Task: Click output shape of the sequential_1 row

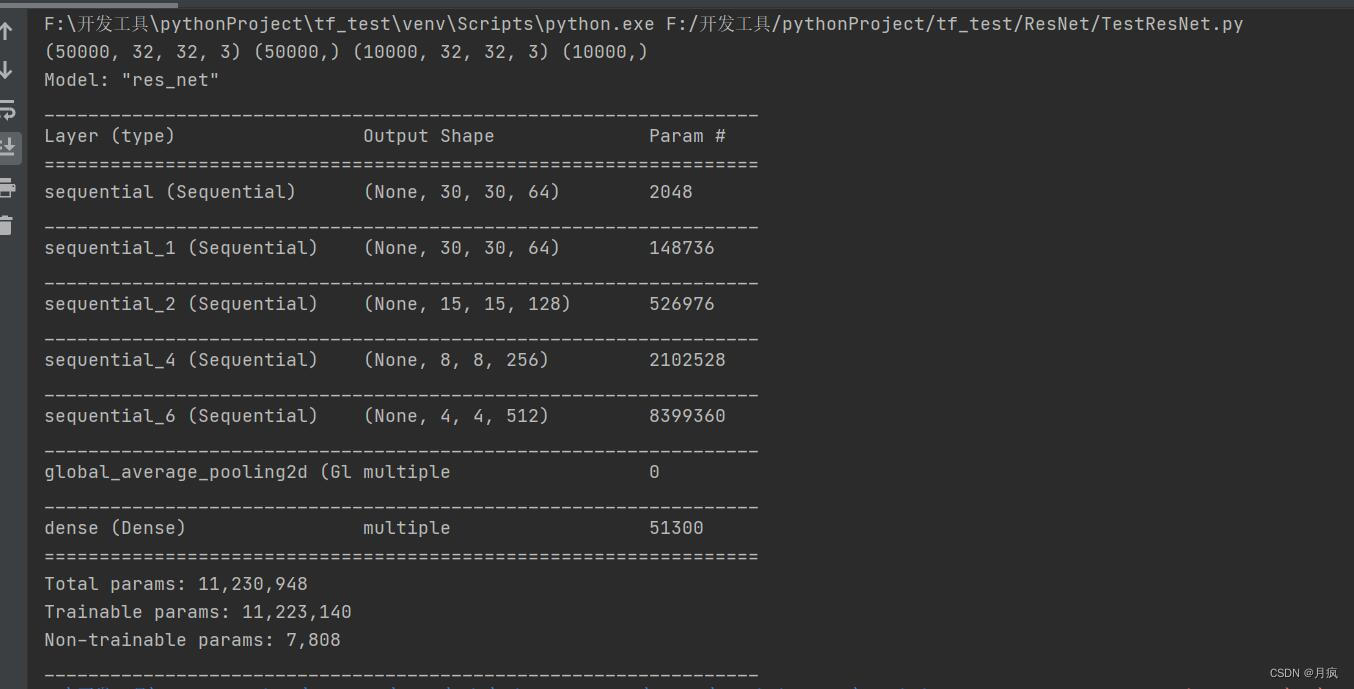Action: click(461, 248)
